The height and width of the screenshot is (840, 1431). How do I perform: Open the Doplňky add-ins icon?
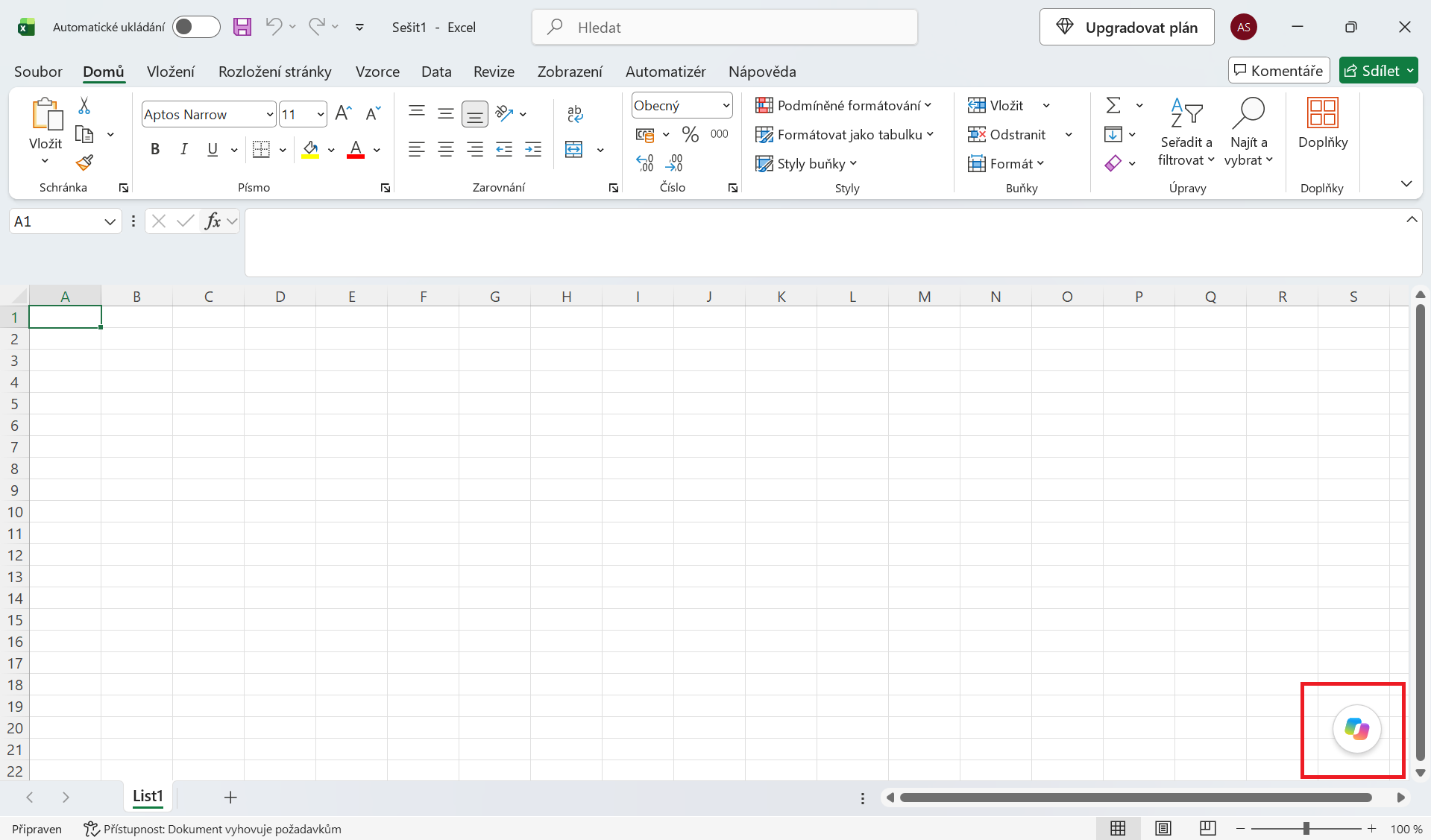(1323, 123)
